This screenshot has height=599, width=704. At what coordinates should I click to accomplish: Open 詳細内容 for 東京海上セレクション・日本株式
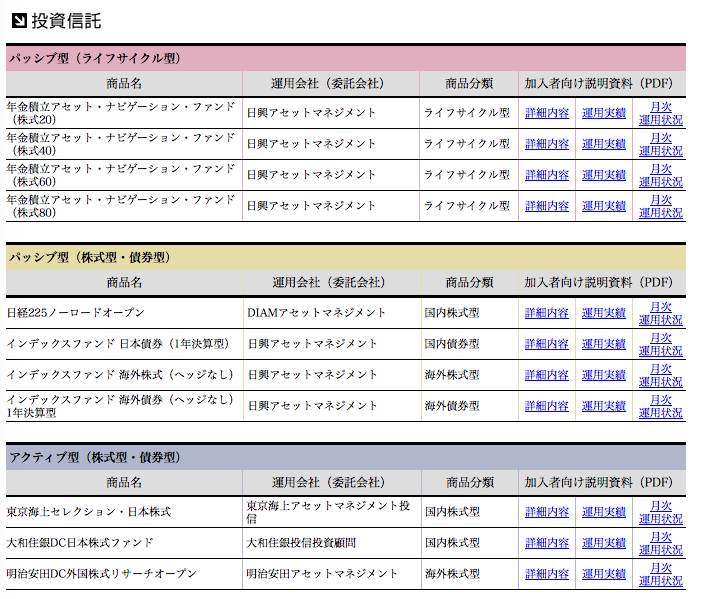[x=547, y=512]
